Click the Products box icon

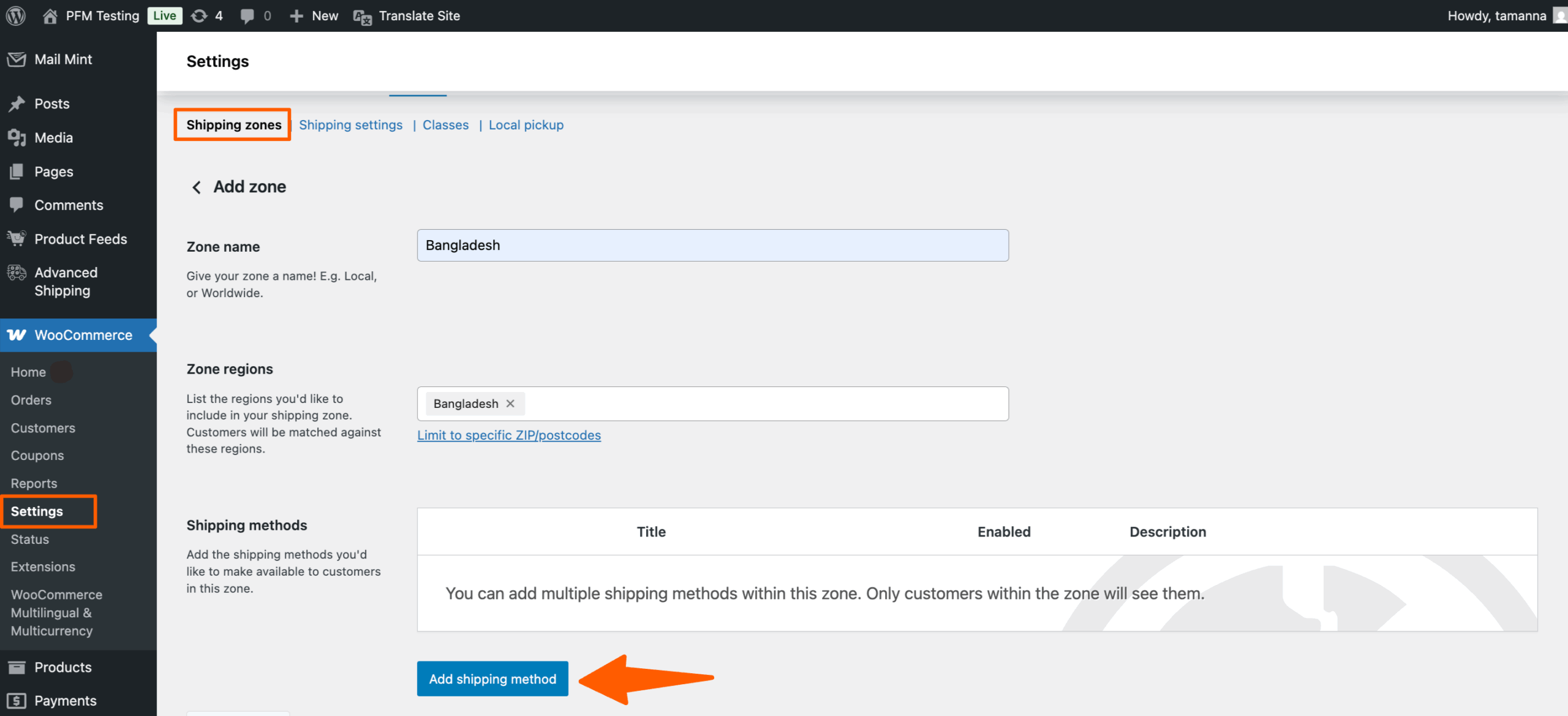17,667
